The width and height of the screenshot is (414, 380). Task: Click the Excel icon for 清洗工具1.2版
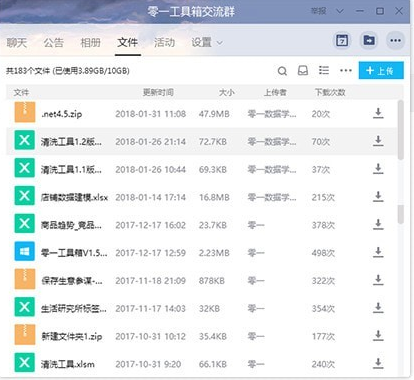point(25,140)
